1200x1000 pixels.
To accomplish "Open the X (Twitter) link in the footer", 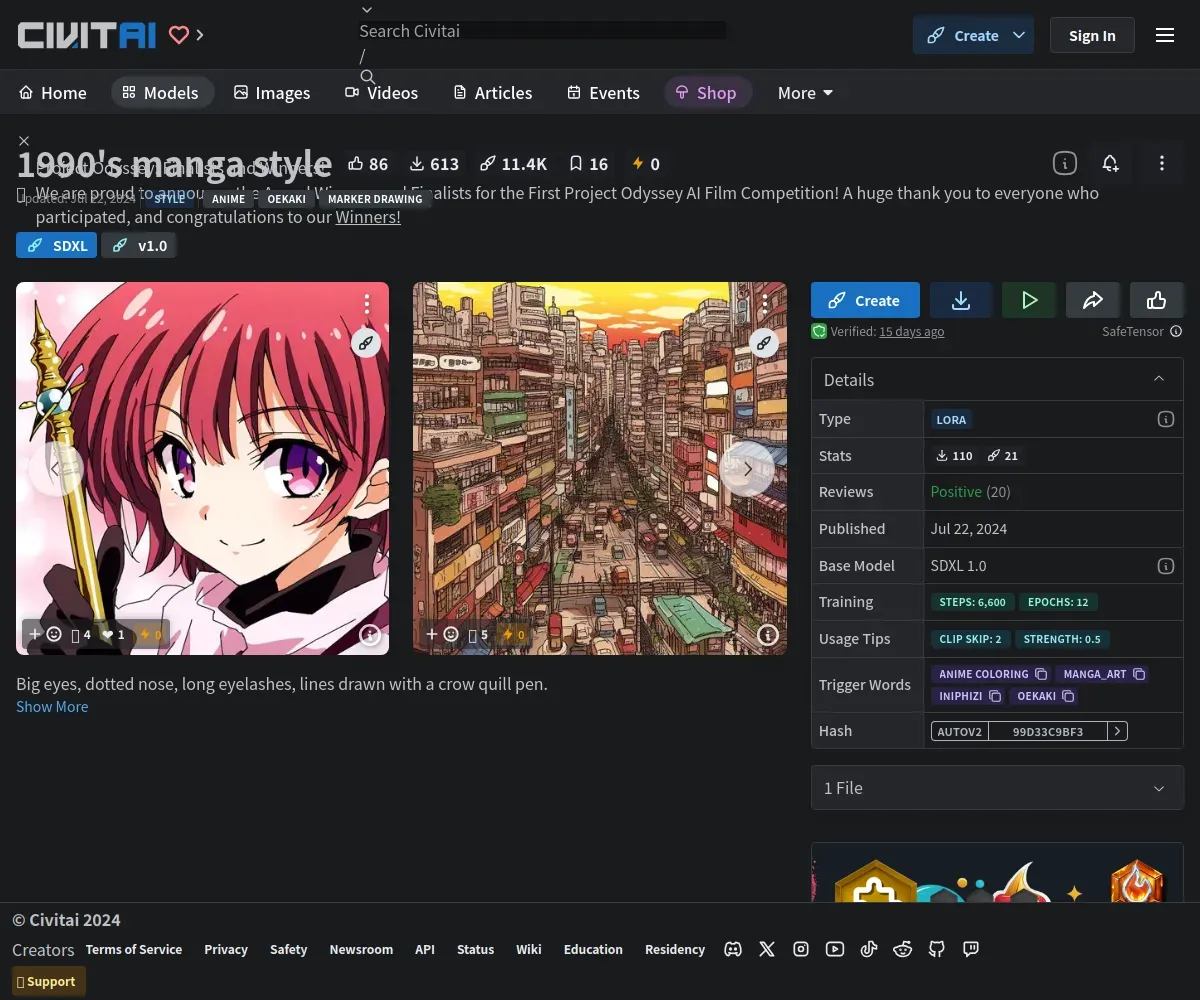I will pos(767,949).
